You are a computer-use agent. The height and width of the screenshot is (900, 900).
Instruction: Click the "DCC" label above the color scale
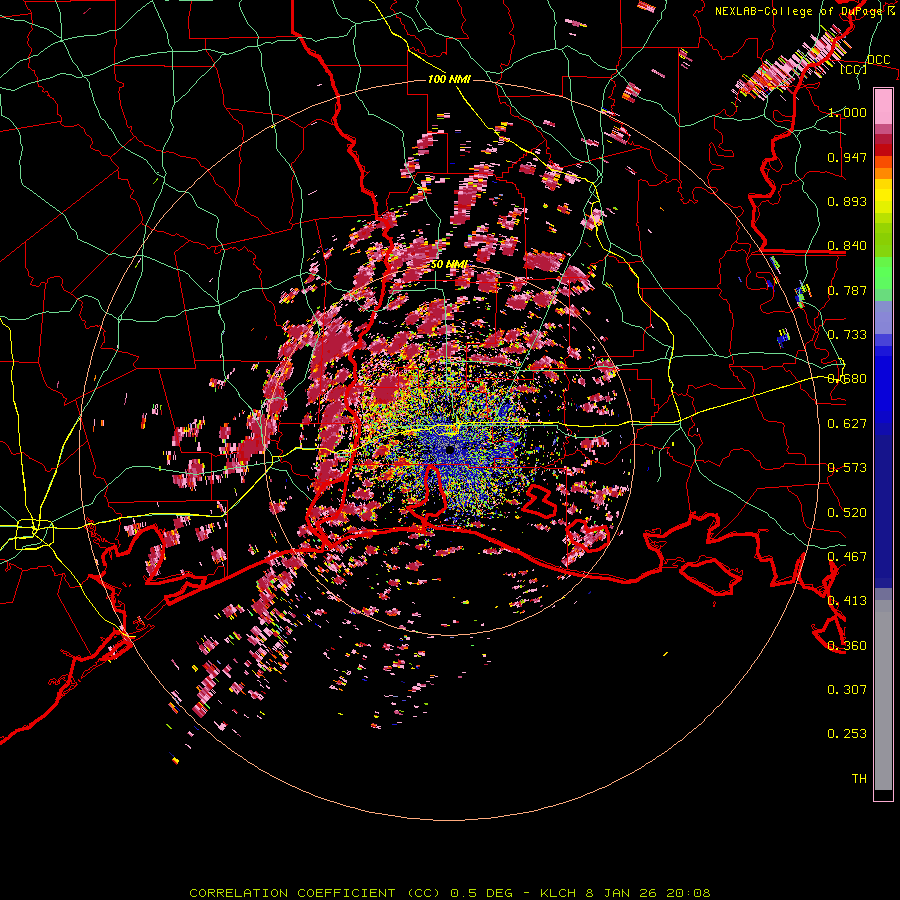[x=878, y=60]
